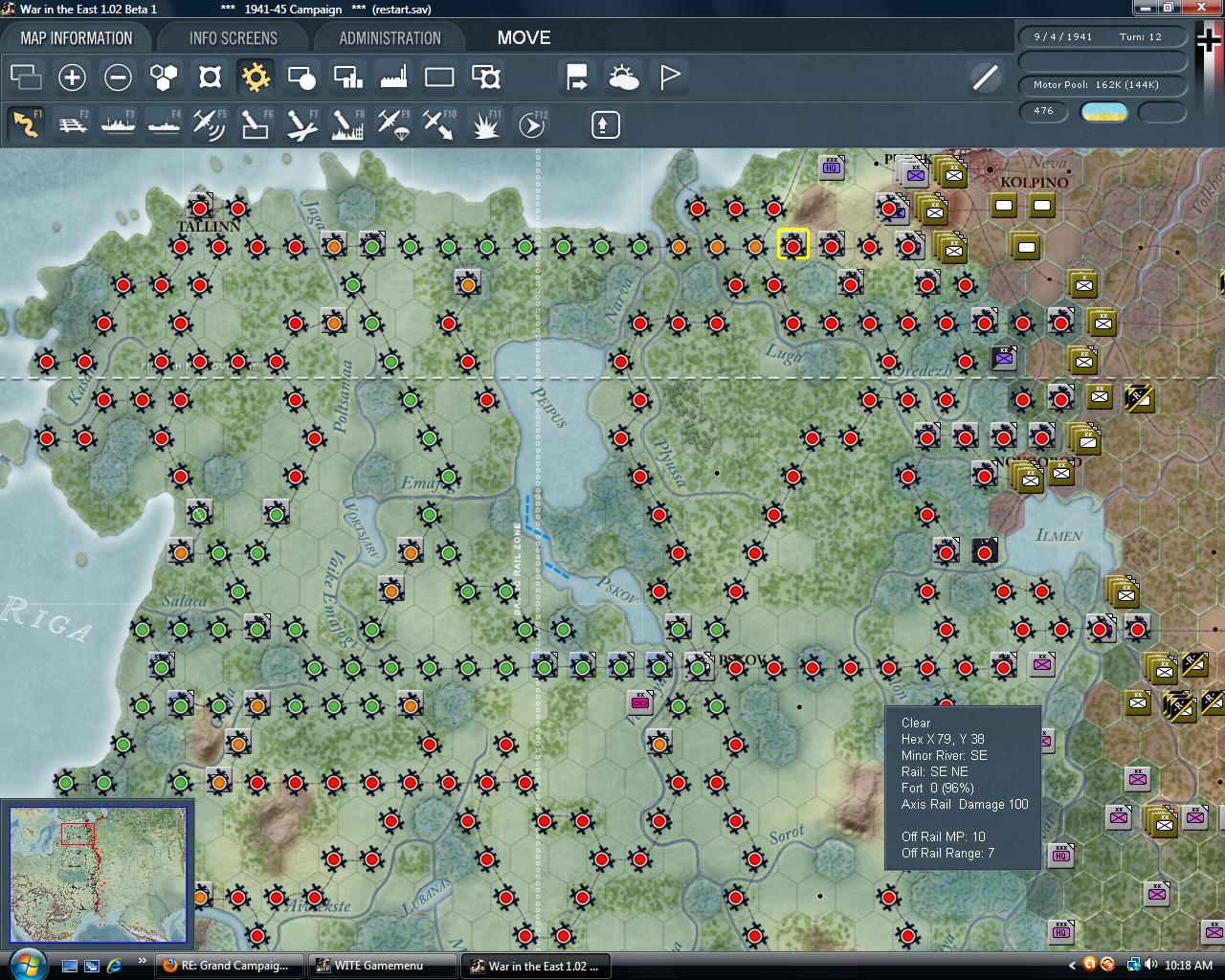1225x980 pixels.
Task: Click the overlapping windows icon in toolbar
Action: (26, 77)
